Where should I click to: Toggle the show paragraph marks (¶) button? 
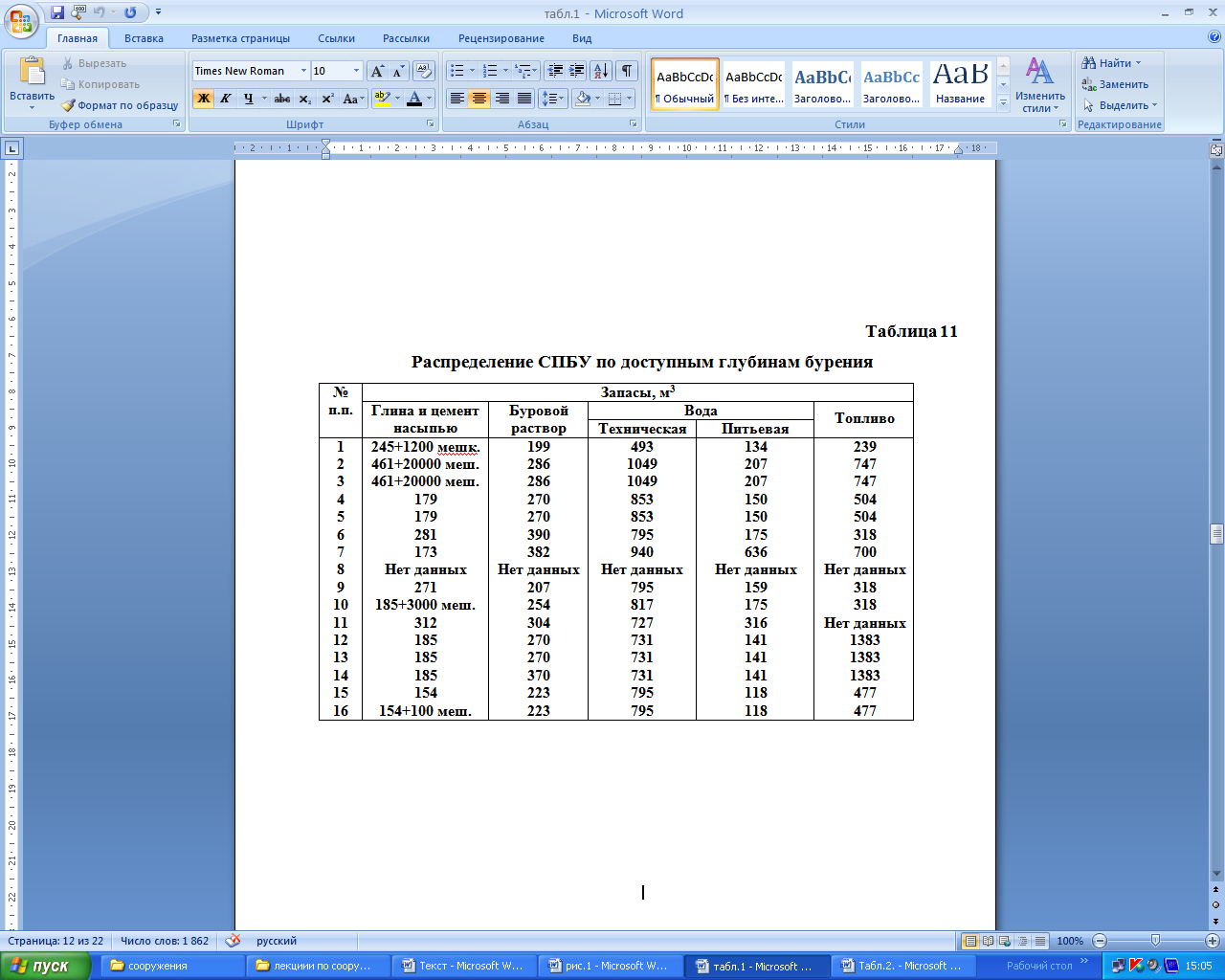pyautogui.click(x=627, y=71)
